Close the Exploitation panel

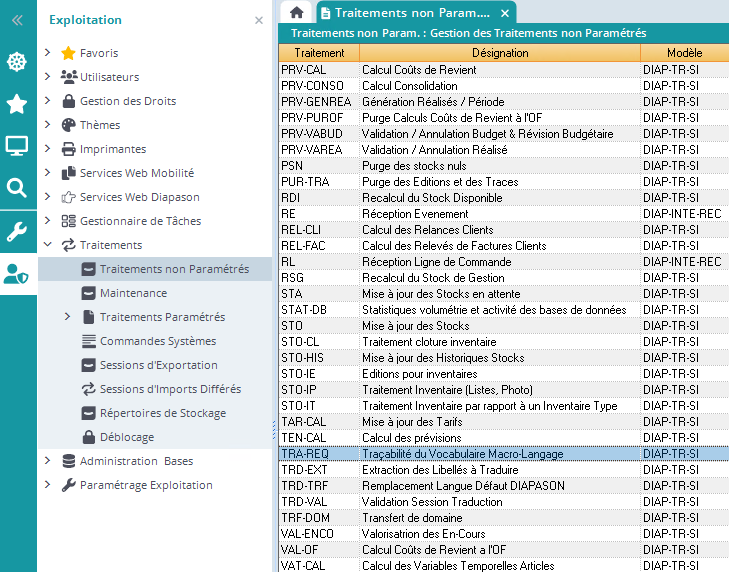(259, 20)
